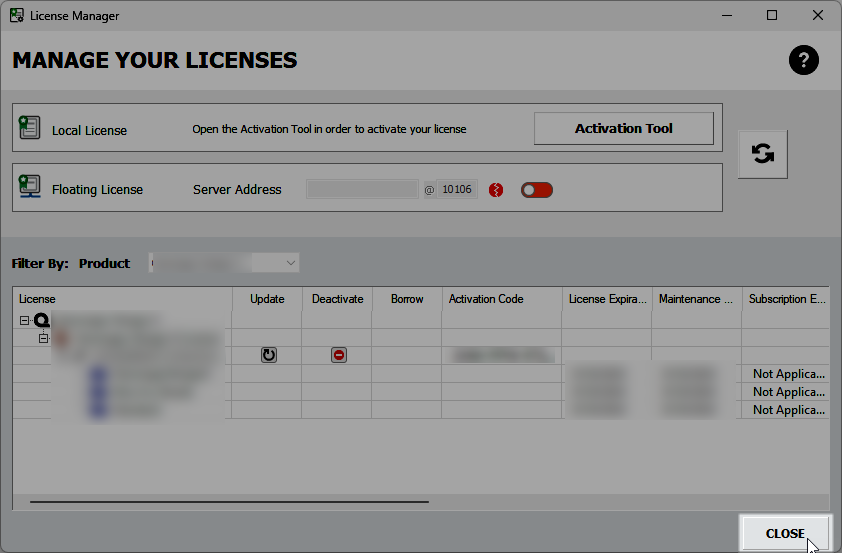Image resolution: width=842 pixels, height=553 pixels.
Task: Click the refresh licenses arrows icon
Action: (762, 154)
